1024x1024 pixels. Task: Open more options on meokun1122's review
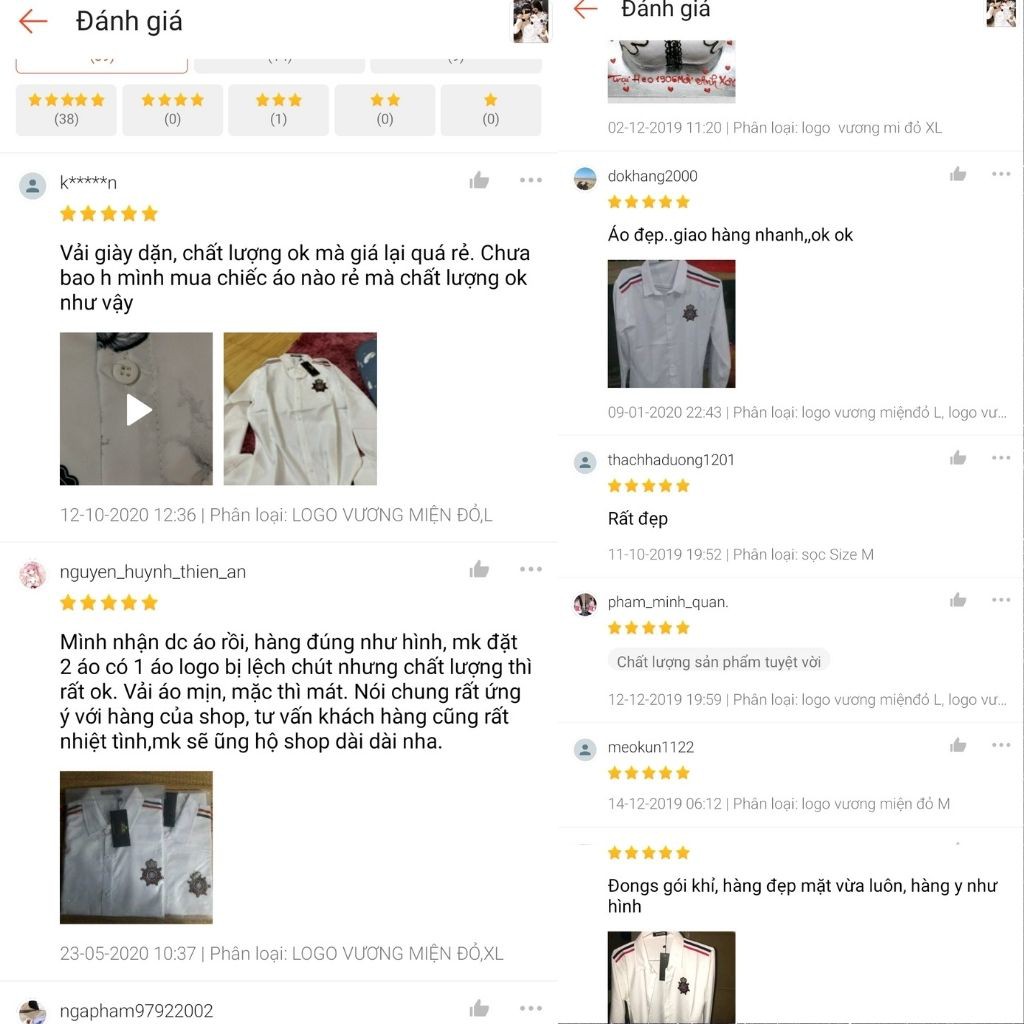[1001, 745]
